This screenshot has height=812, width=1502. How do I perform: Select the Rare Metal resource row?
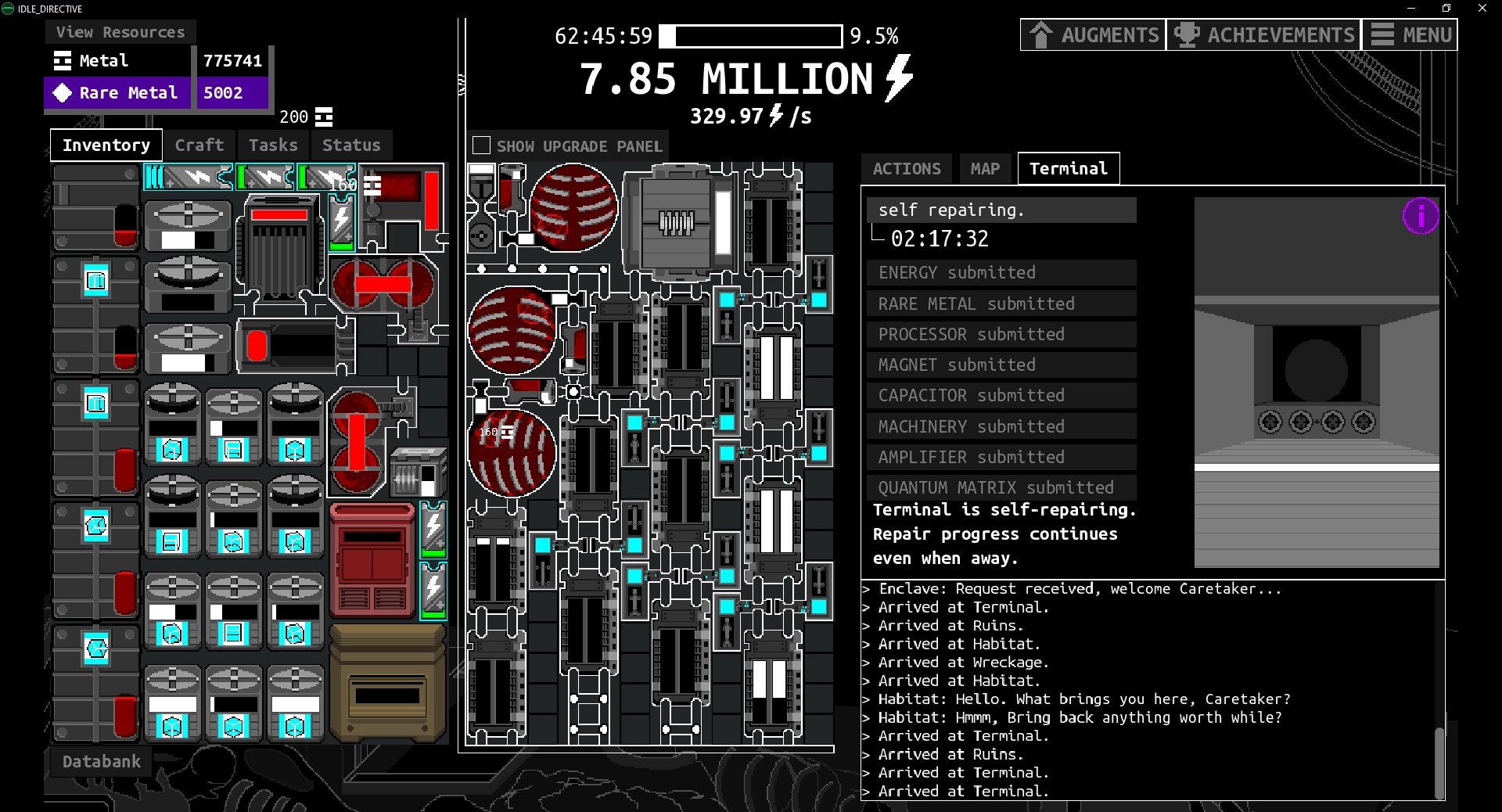tap(156, 92)
